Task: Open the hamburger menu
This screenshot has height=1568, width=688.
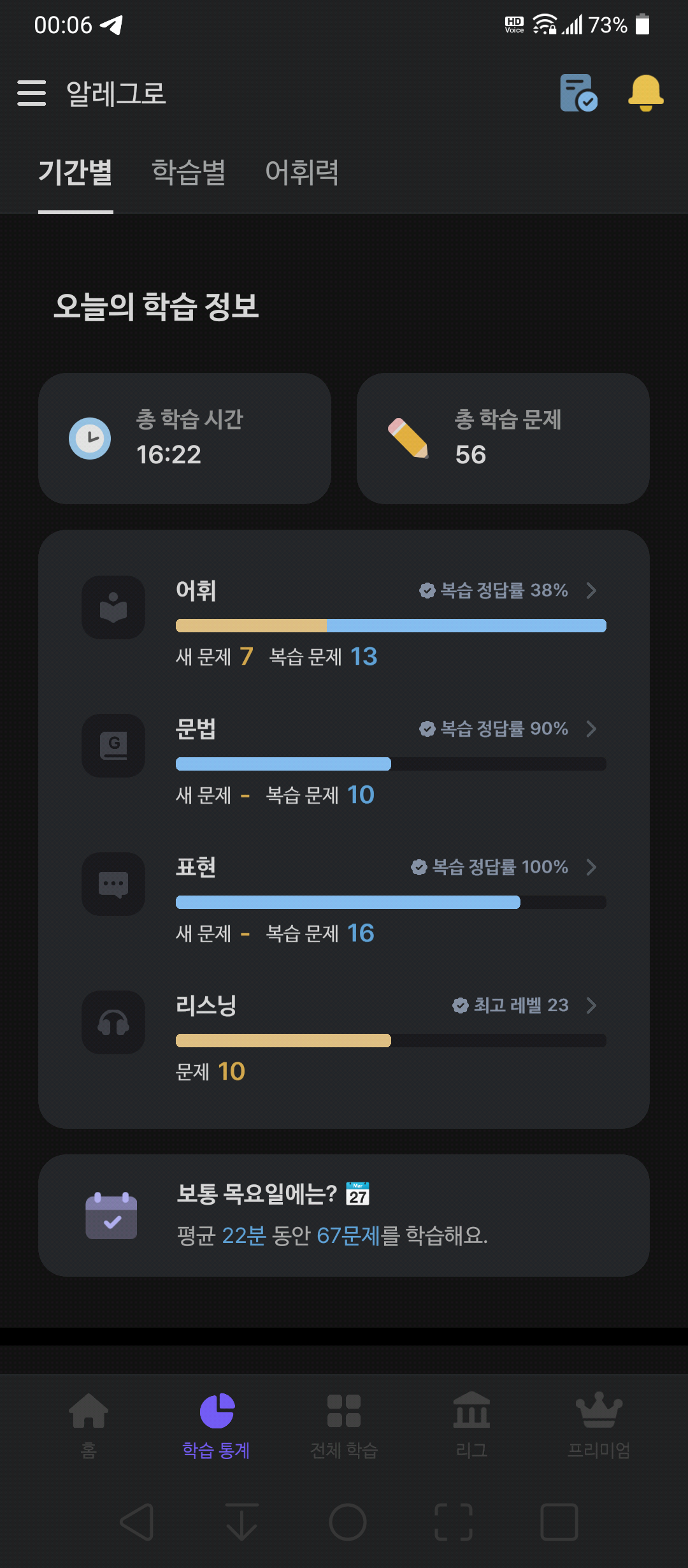Action: tap(32, 93)
